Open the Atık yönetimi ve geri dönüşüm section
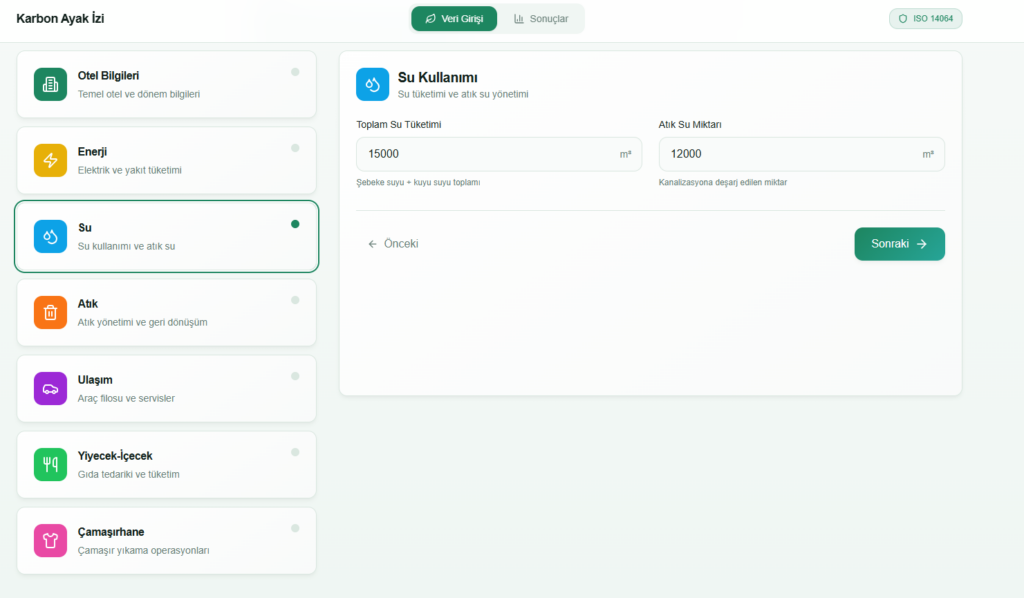The height and width of the screenshot is (598, 1024). [x=142, y=322]
